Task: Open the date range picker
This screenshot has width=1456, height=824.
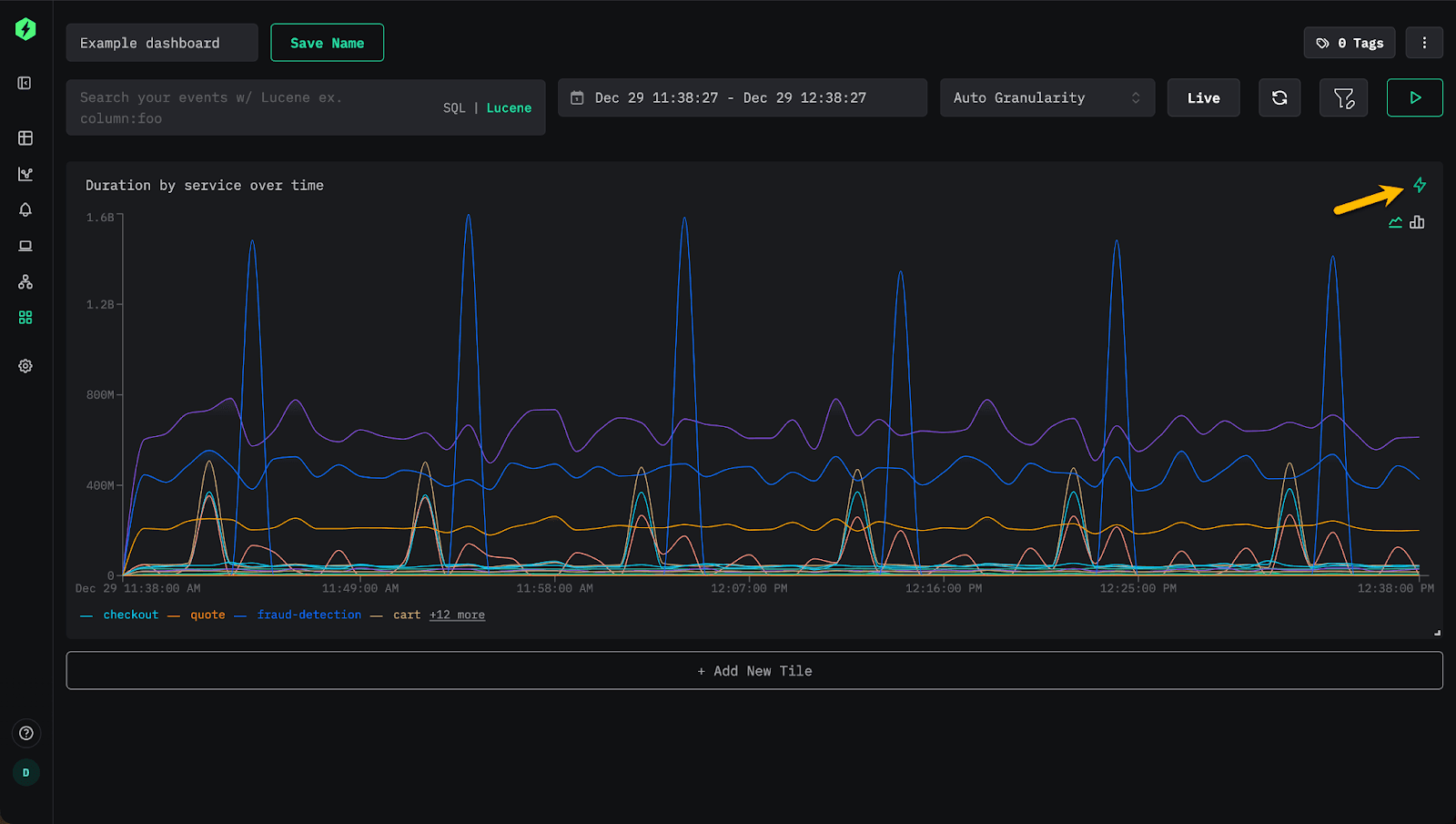Action: (742, 97)
